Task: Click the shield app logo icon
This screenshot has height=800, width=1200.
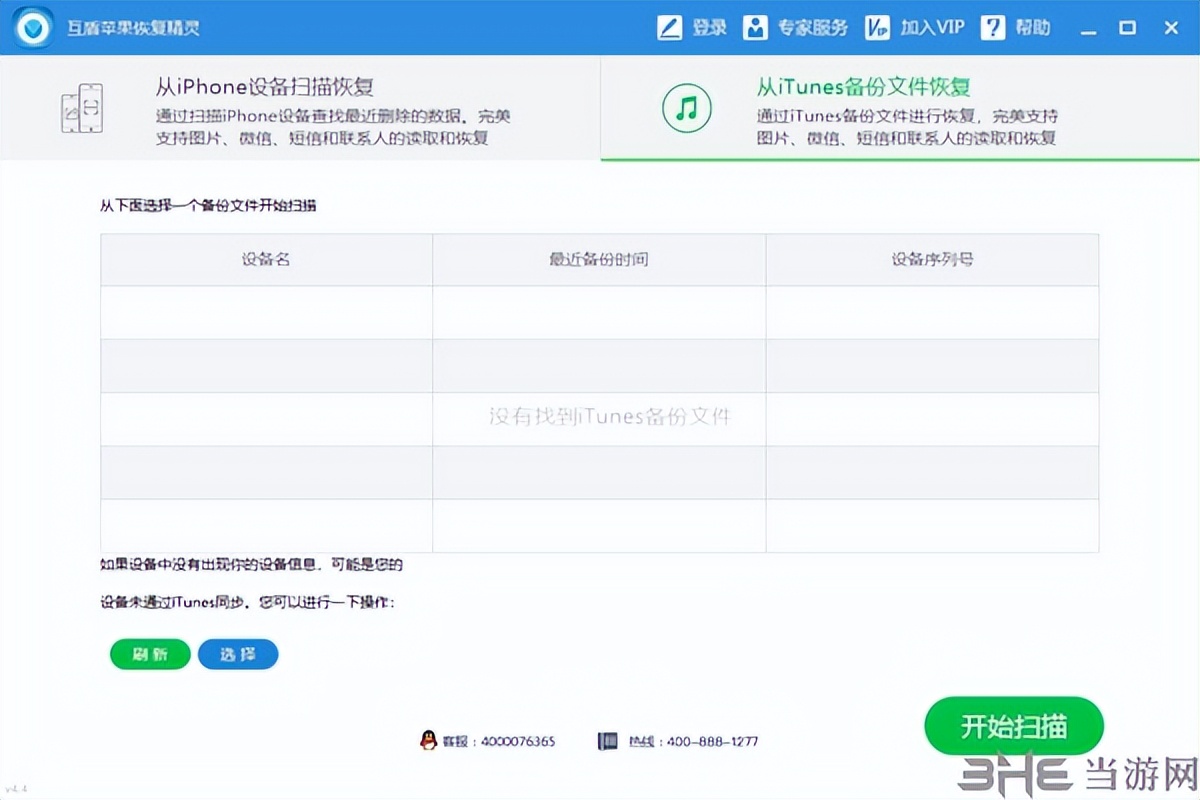Action: click(34, 28)
